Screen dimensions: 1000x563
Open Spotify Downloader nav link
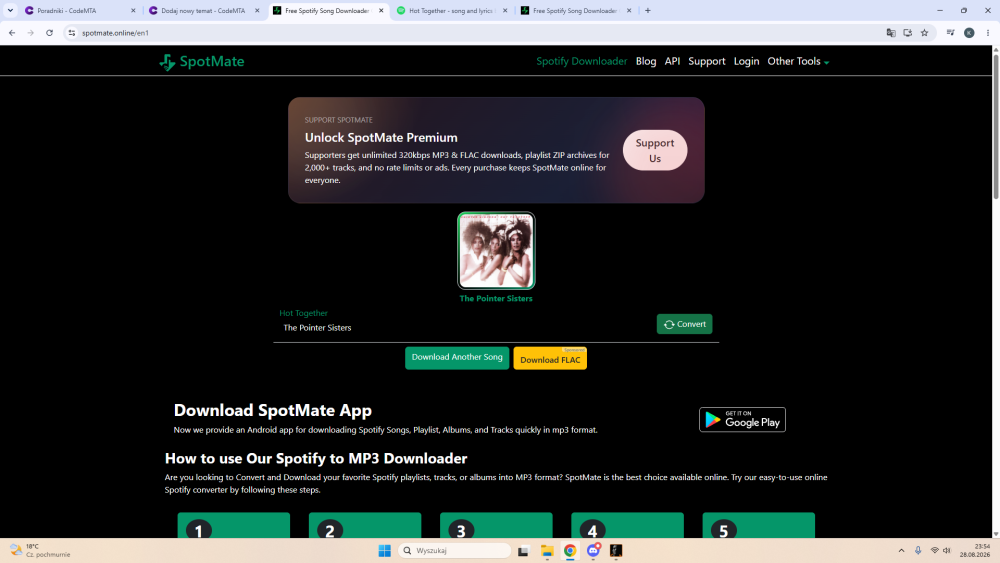click(581, 61)
